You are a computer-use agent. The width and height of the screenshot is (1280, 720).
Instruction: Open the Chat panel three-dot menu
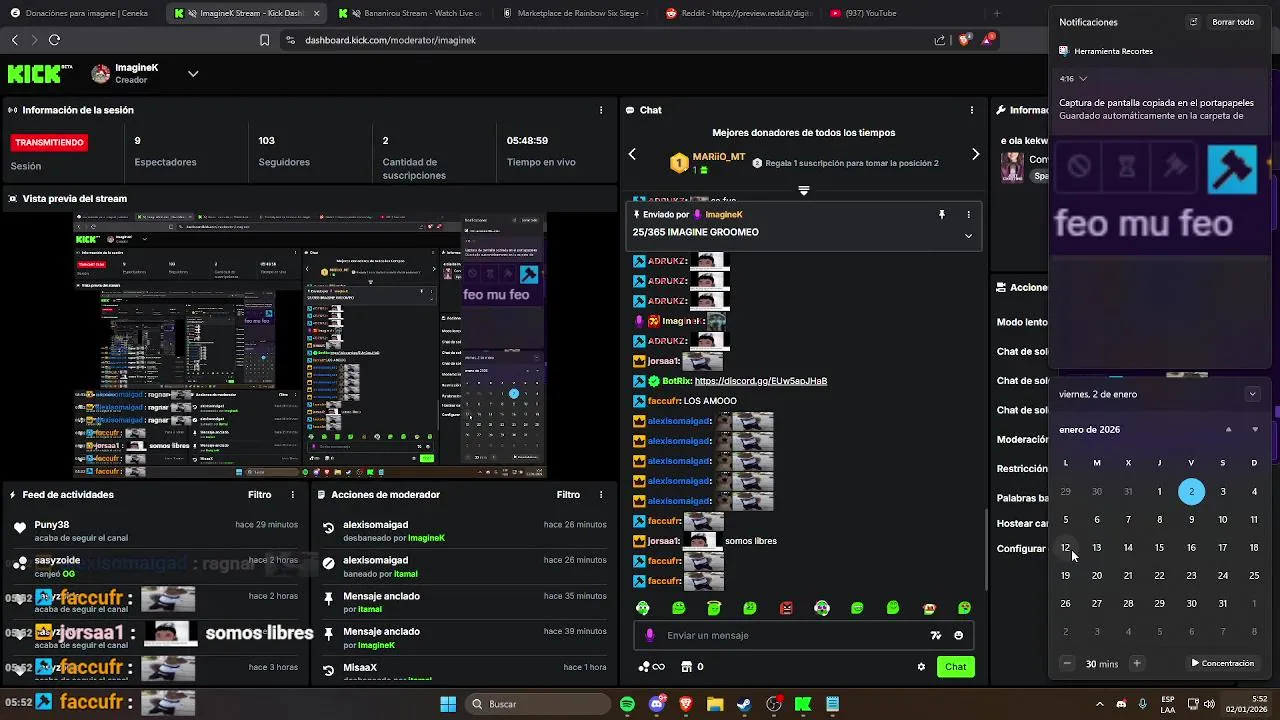[x=972, y=110]
